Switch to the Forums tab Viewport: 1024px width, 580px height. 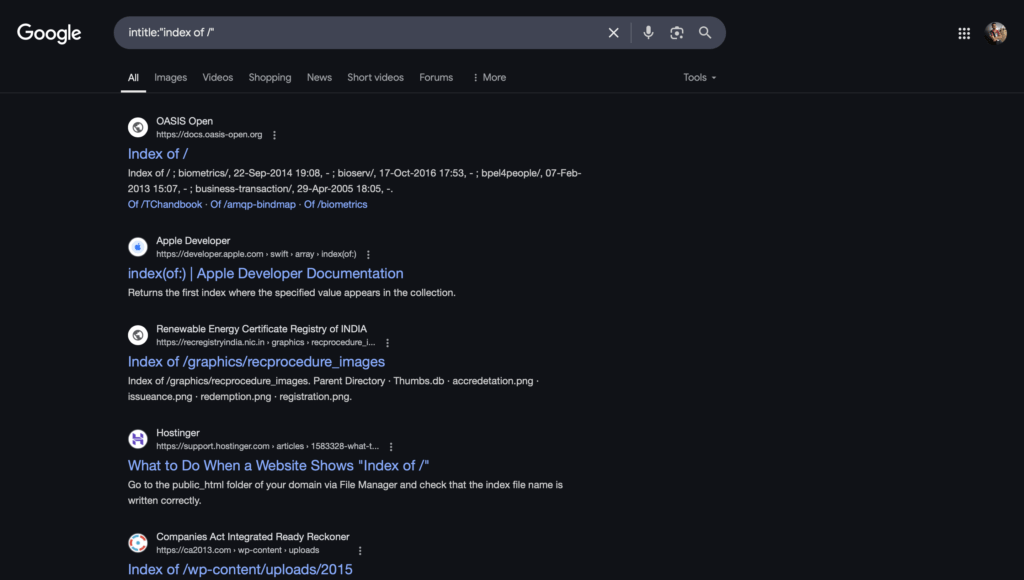click(x=436, y=77)
